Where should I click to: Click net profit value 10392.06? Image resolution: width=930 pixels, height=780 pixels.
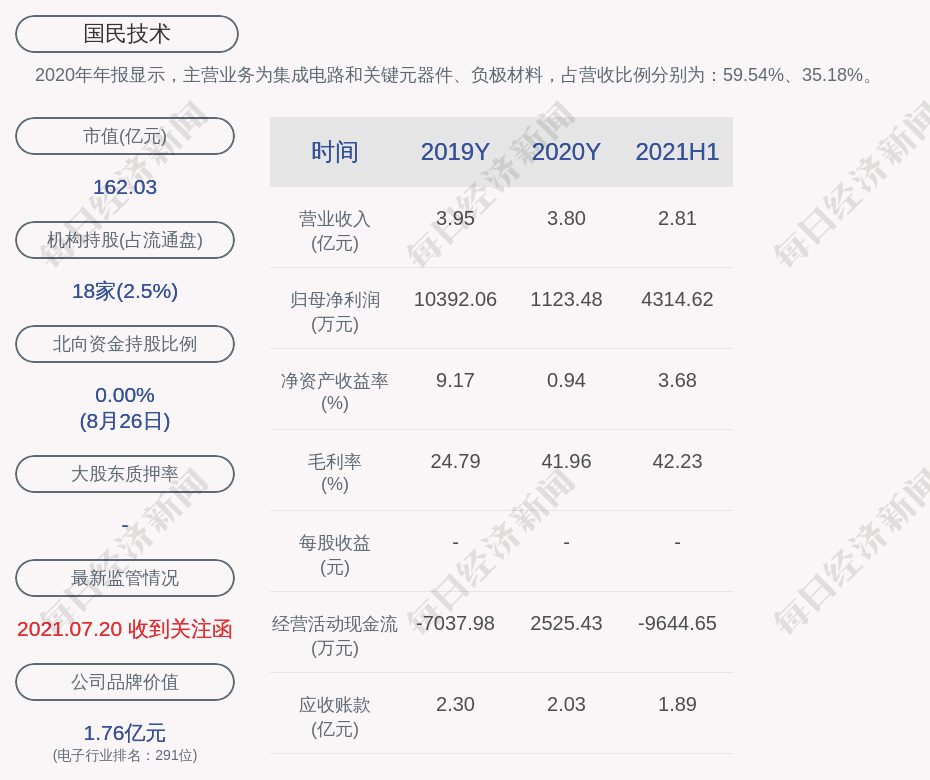click(455, 299)
